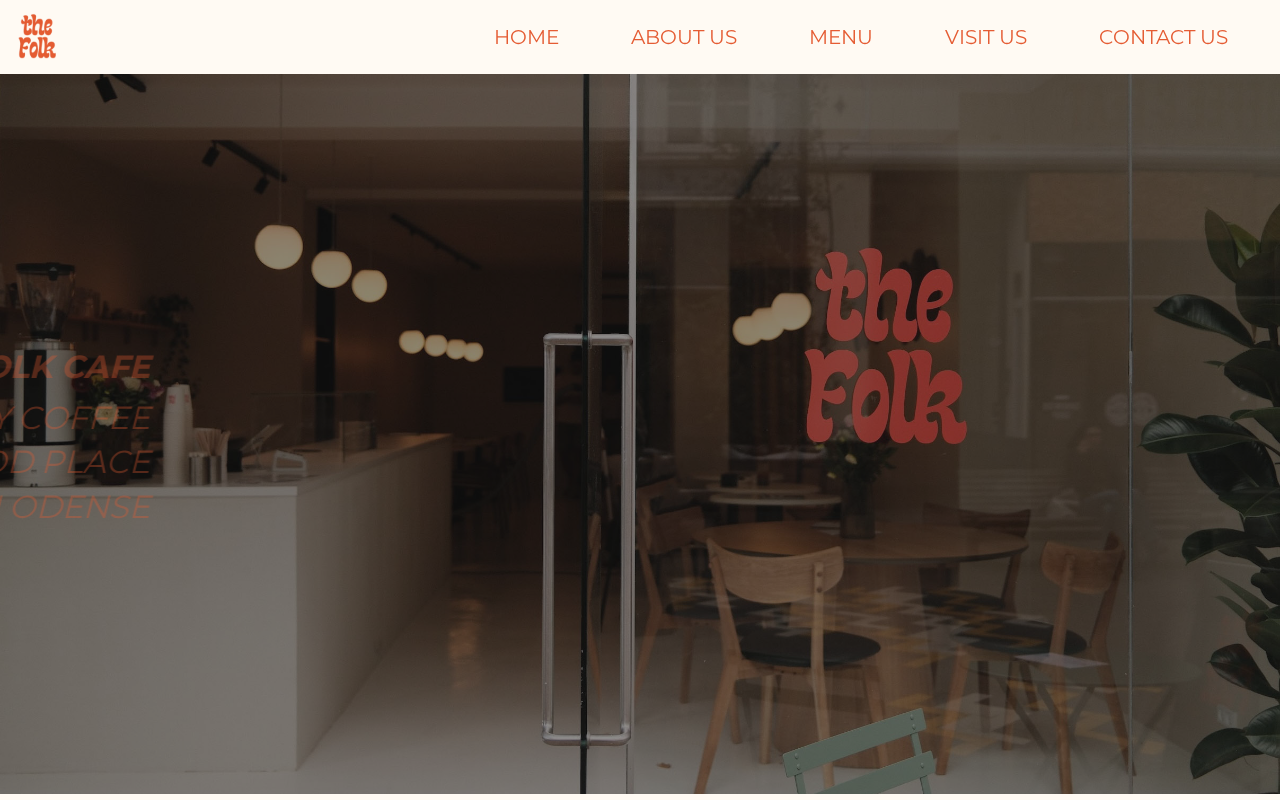This screenshot has height=800, width=1280.
Task: Click the 'ODENSE' hero text line
Action: tap(75, 507)
